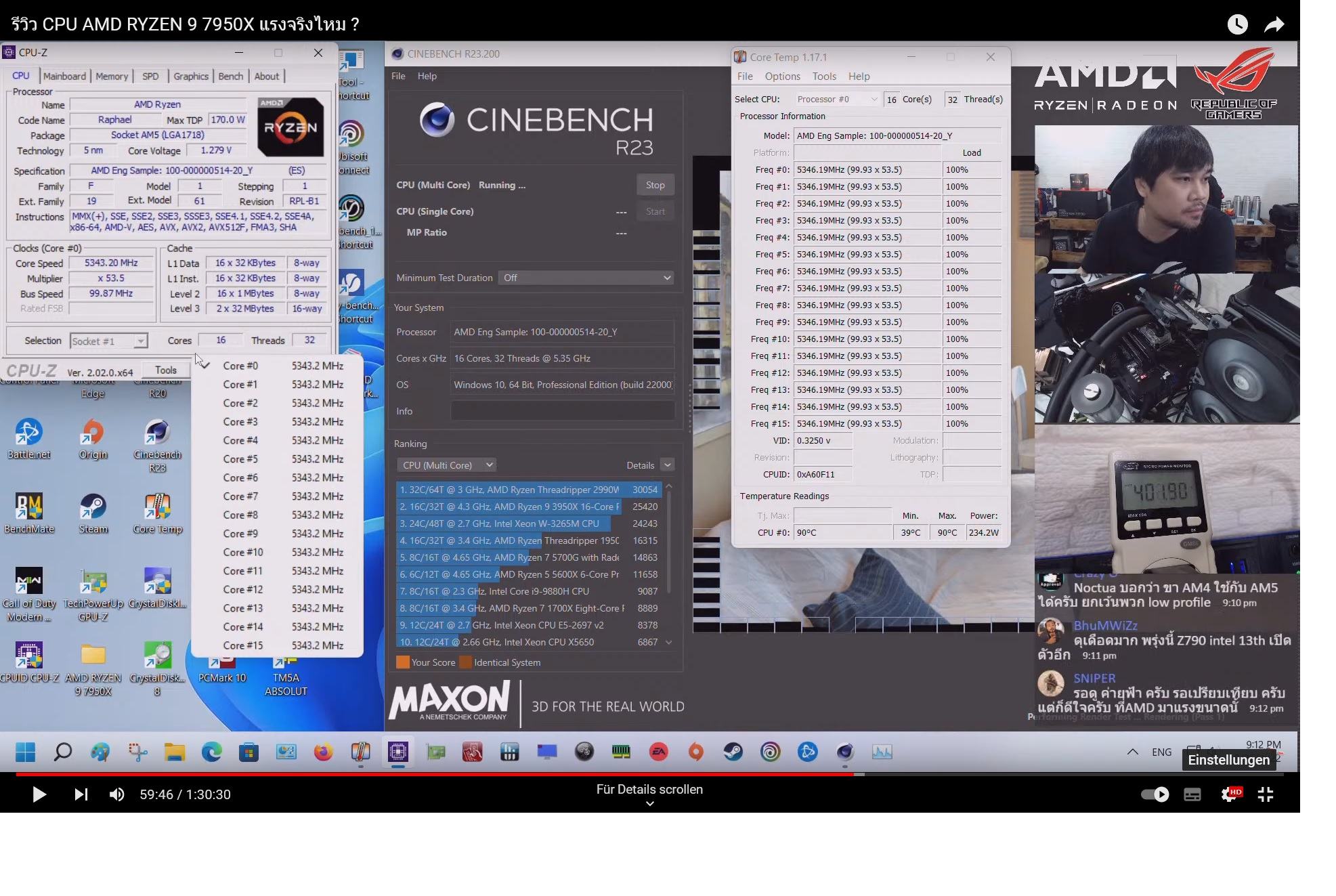Open the About tab in CPU-Z

click(267, 77)
